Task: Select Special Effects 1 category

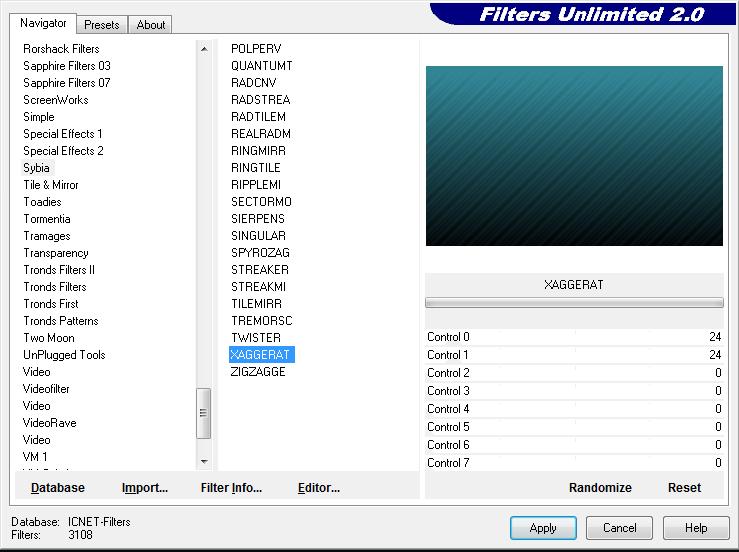Action: click(x=63, y=133)
